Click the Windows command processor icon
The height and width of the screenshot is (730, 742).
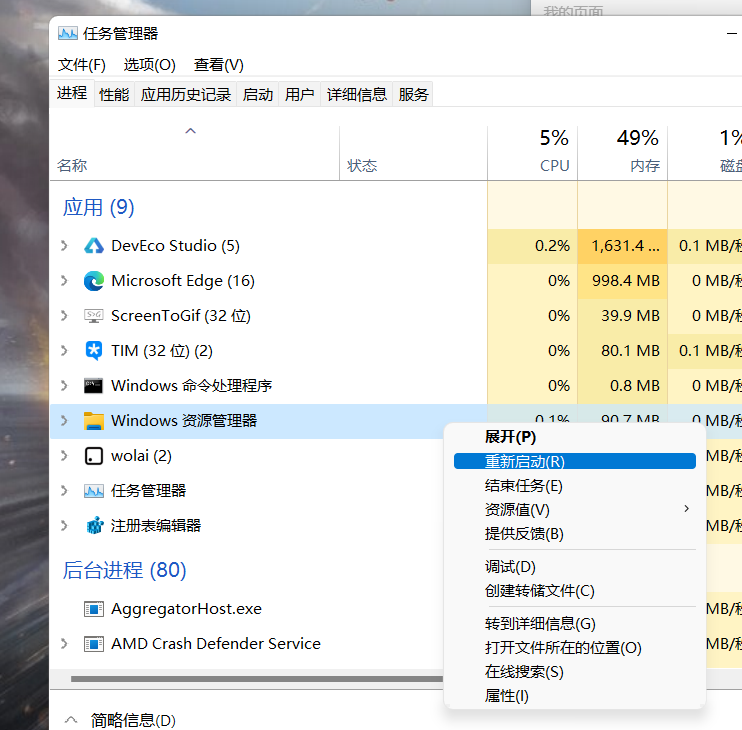point(94,386)
